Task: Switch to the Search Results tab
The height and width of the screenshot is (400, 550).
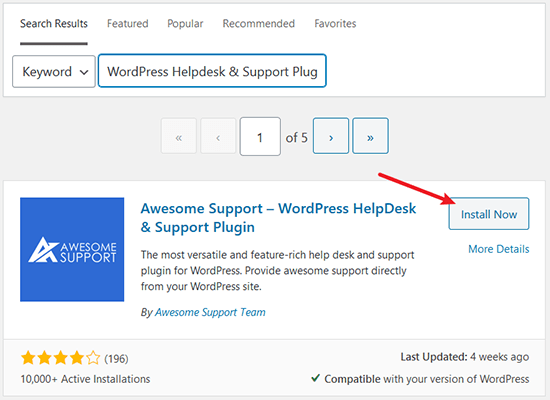Action: [x=54, y=24]
